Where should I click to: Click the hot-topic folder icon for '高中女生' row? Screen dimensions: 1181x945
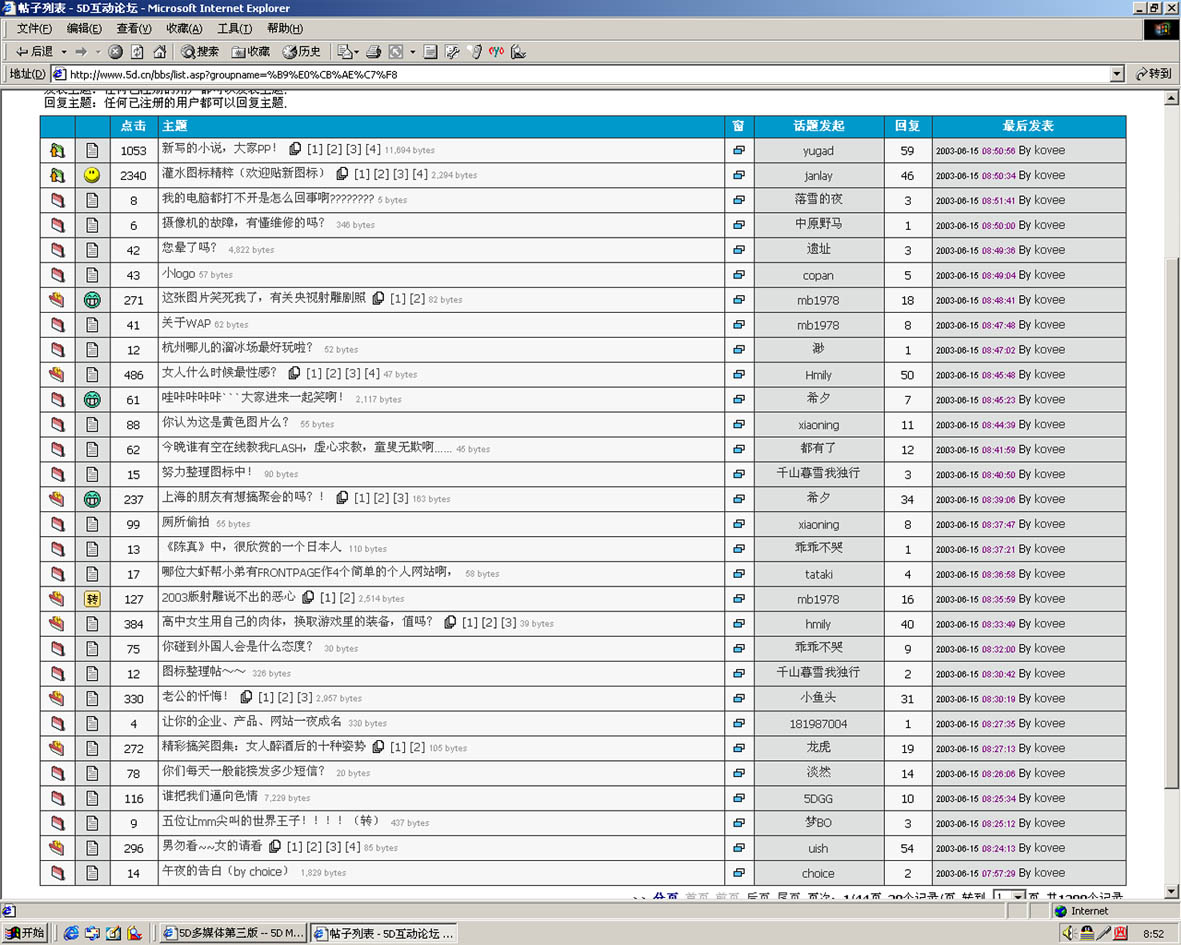[57, 623]
